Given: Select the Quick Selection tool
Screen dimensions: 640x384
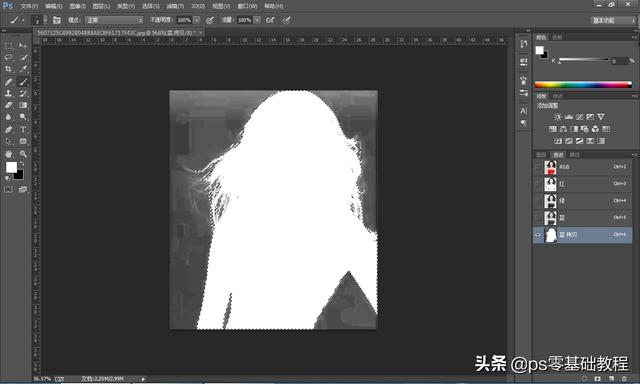Looking at the screenshot, I should pyautogui.click(x=23, y=58).
